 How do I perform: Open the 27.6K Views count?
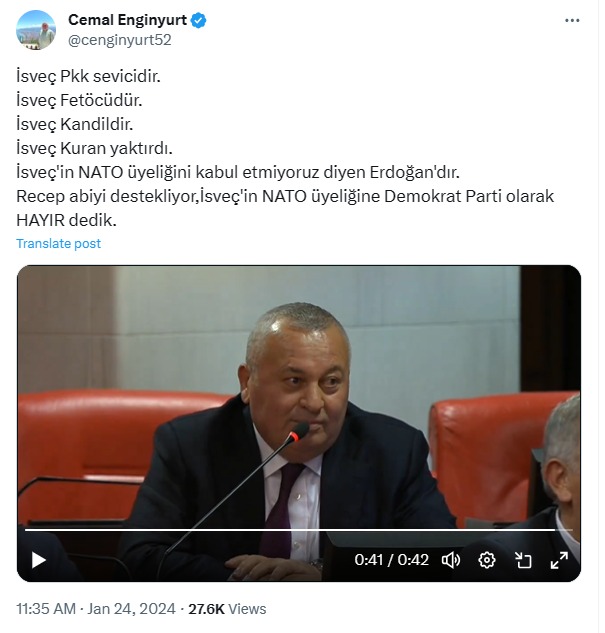click(x=227, y=609)
